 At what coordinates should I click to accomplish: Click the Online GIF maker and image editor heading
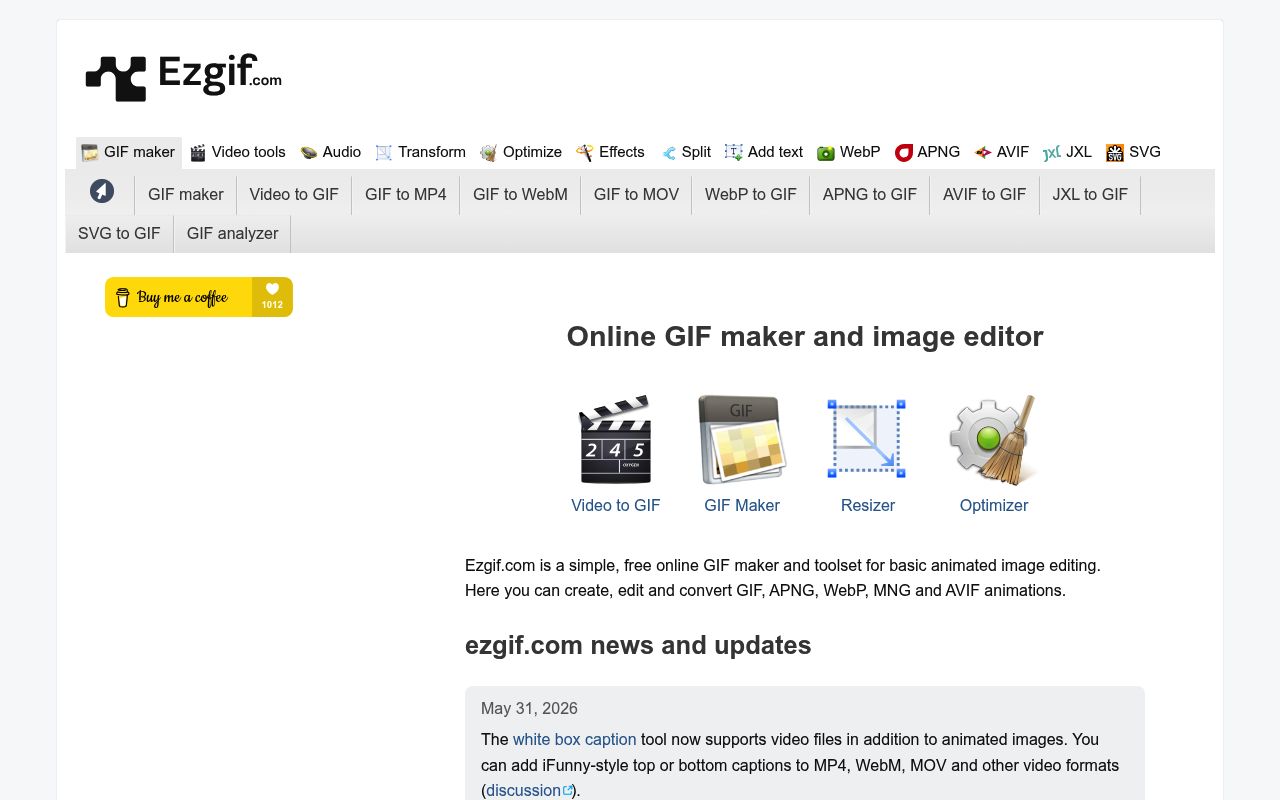[x=805, y=336]
